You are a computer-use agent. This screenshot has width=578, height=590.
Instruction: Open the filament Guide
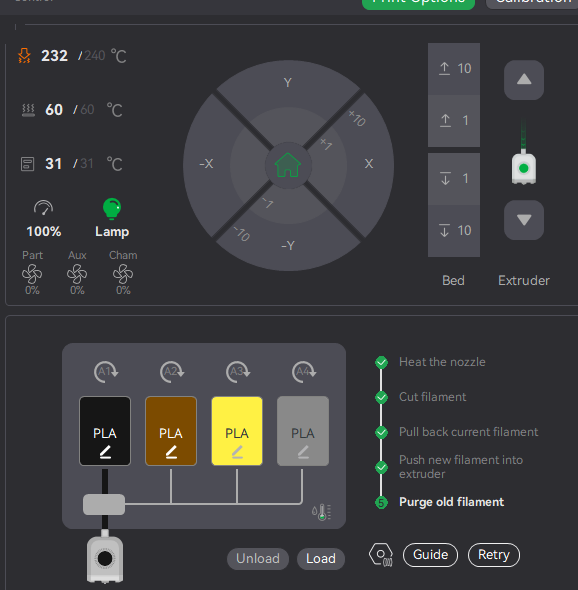tap(430, 555)
